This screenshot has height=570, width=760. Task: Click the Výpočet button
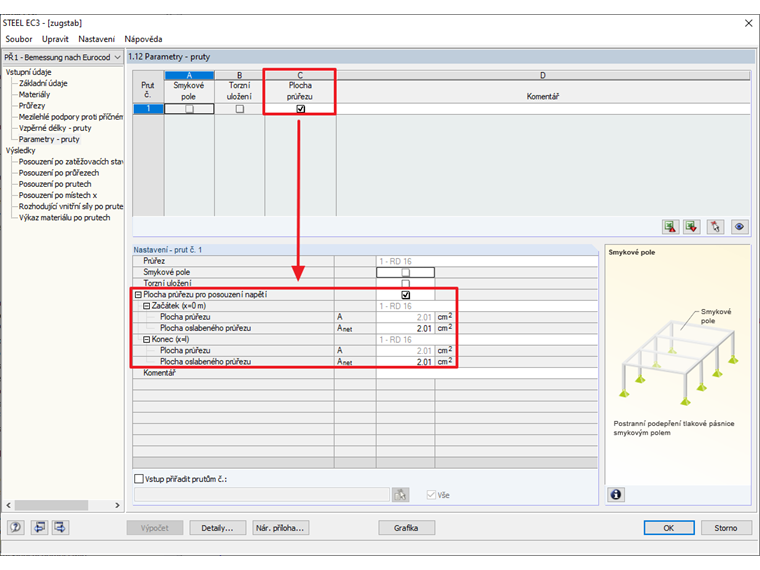[155, 528]
